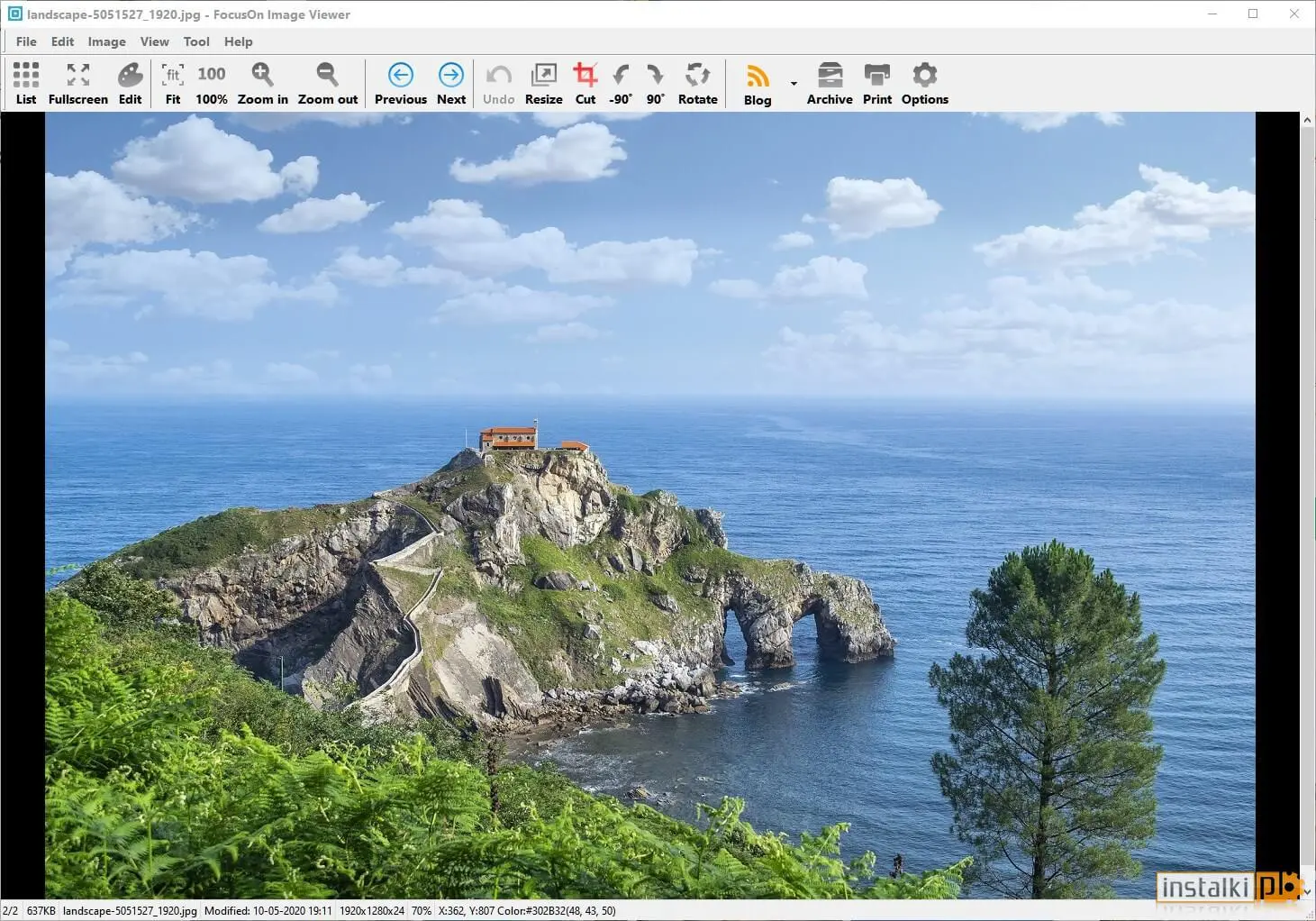Click the Undo arrow

pyautogui.click(x=498, y=84)
